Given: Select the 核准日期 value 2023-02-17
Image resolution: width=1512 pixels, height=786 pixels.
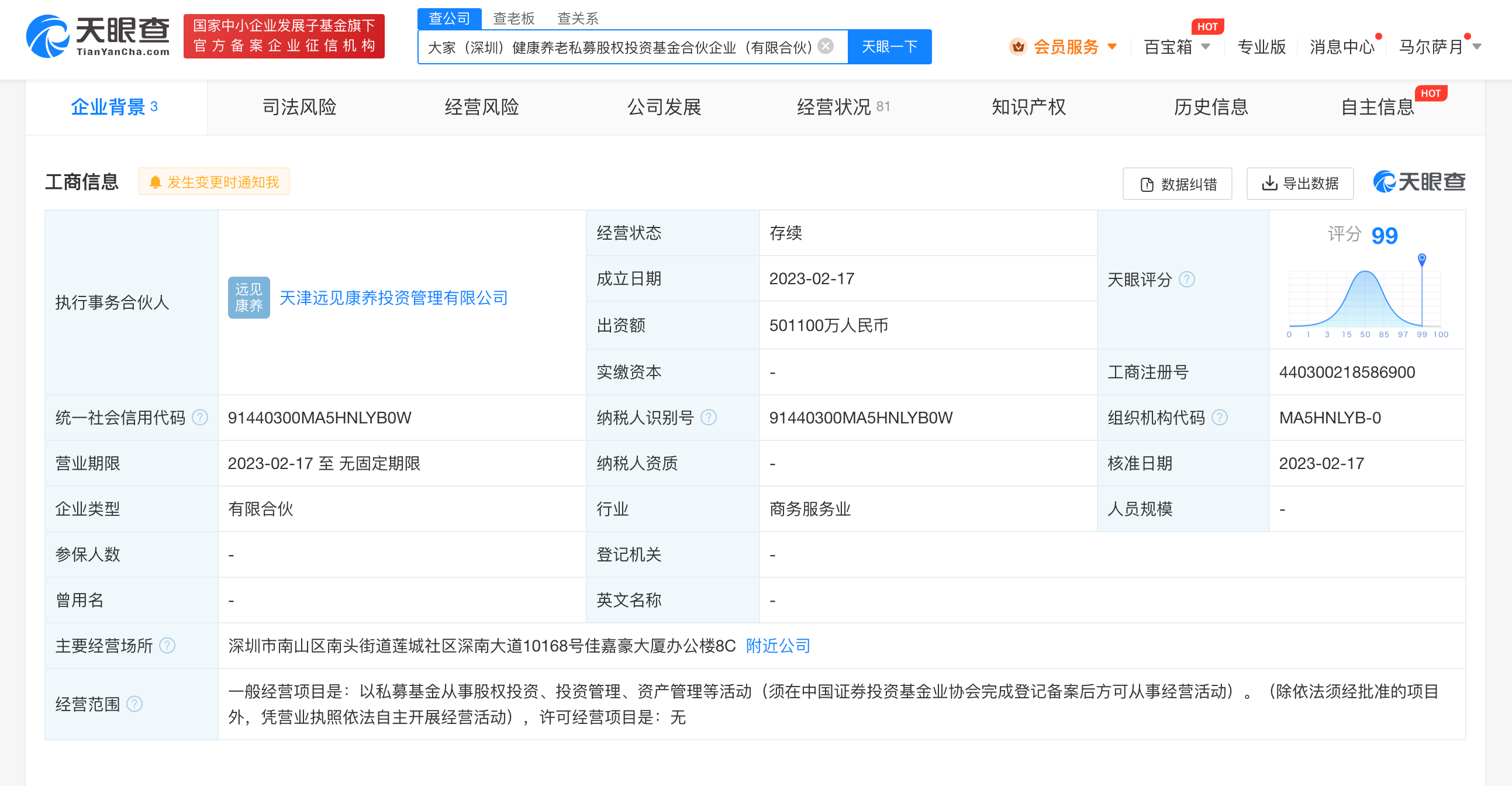Looking at the screenshot, I should point(1321,463).
